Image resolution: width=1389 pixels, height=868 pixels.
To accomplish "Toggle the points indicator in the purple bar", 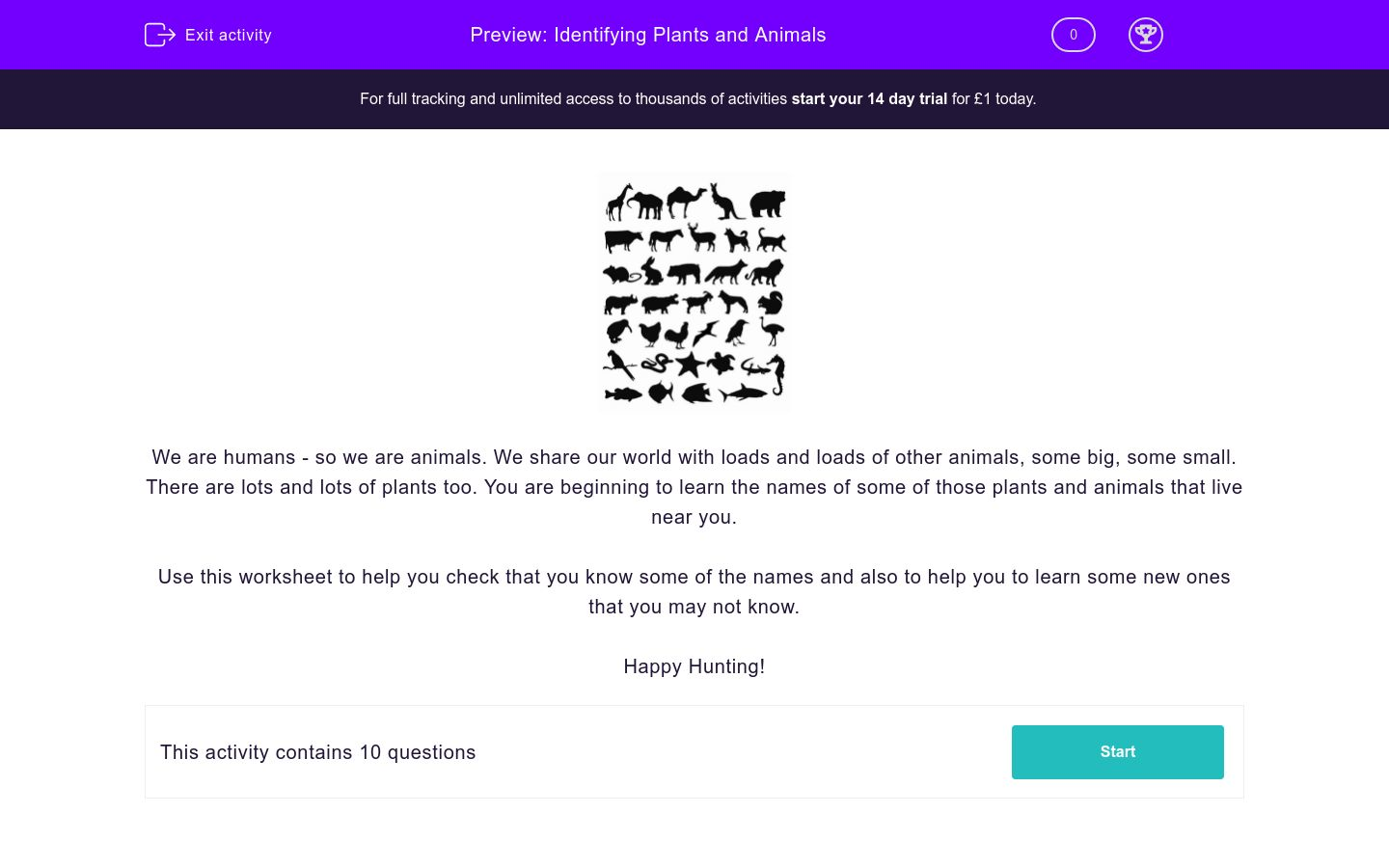I will pyautogui.click(x=1073, y=35).
